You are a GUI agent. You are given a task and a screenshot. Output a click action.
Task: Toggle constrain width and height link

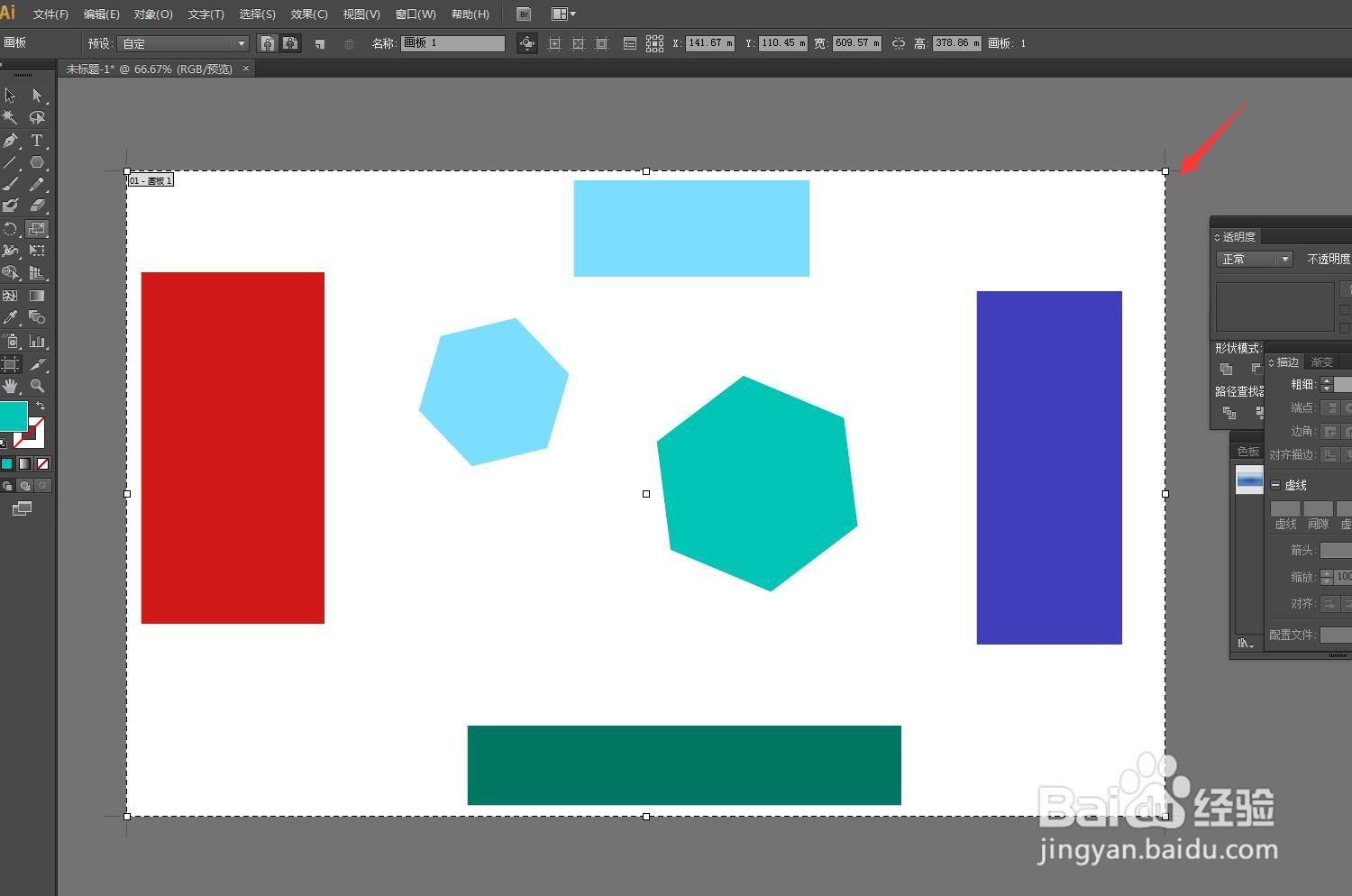point(899,43)
